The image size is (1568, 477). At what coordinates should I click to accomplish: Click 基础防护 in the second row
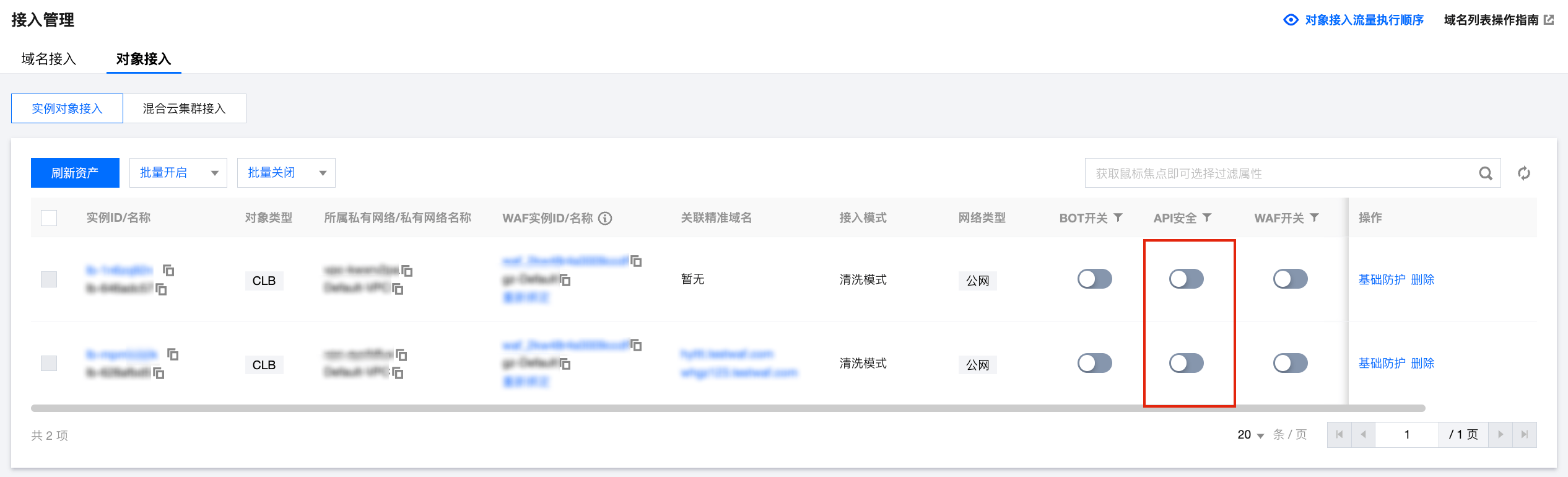pyautogui.click(x=1382, y=363)
